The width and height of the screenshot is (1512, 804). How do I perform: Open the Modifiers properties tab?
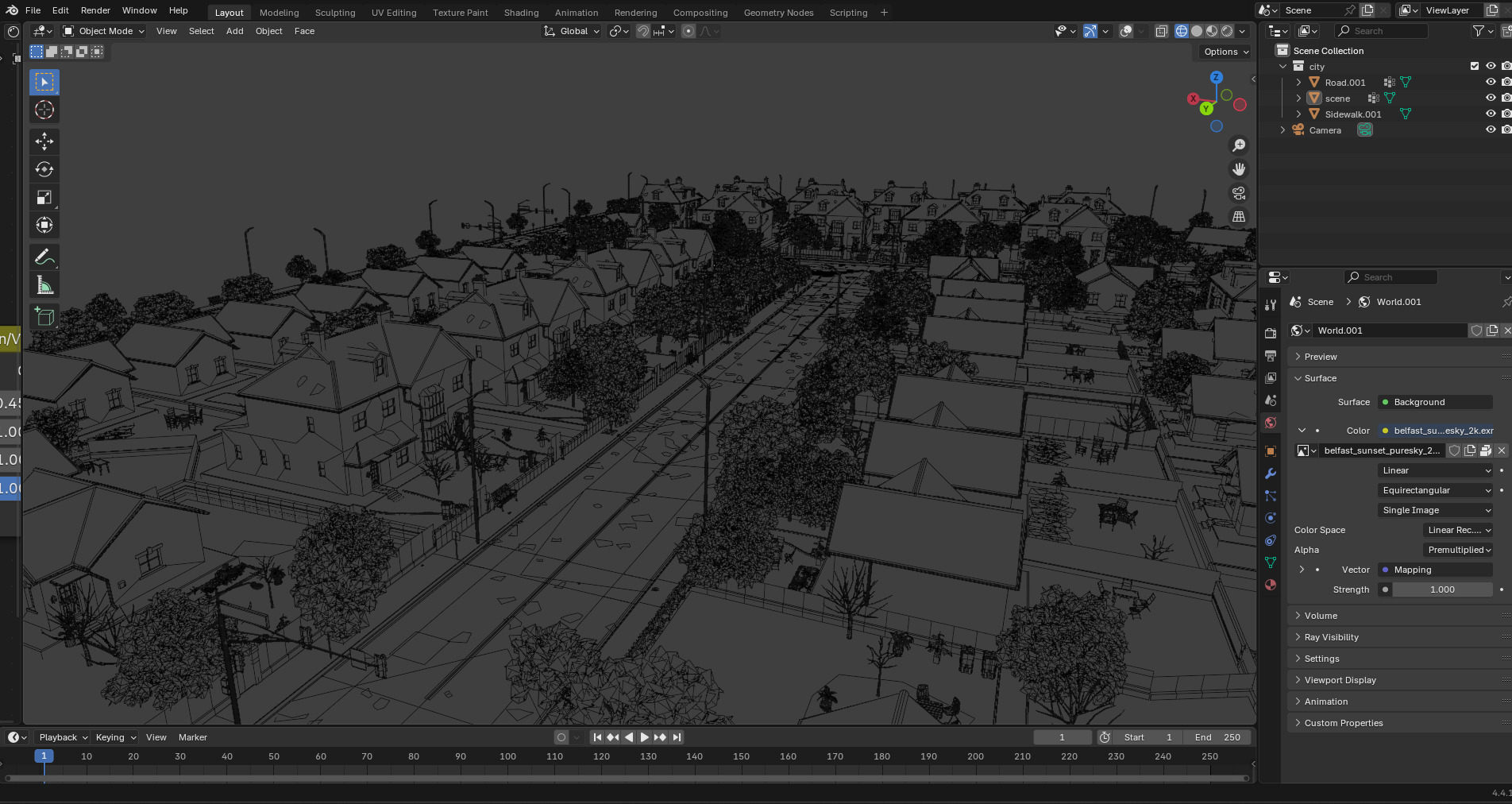[1271, 474]
